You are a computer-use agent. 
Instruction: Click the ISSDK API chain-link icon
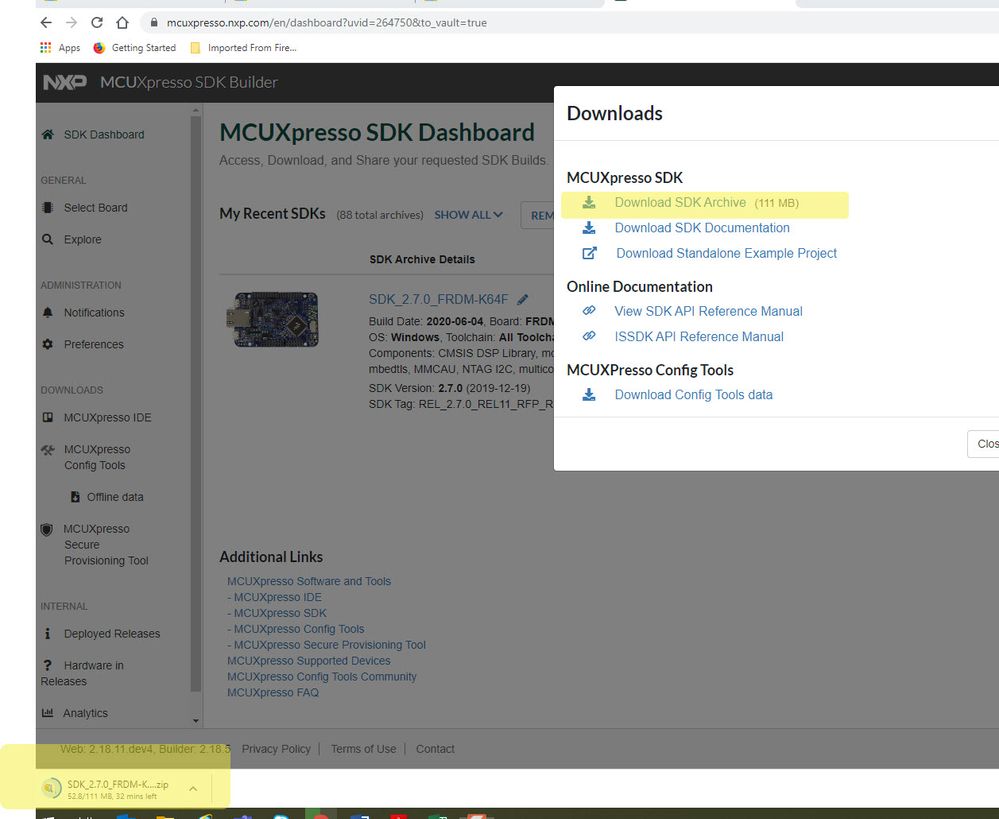tap(589, 336)
